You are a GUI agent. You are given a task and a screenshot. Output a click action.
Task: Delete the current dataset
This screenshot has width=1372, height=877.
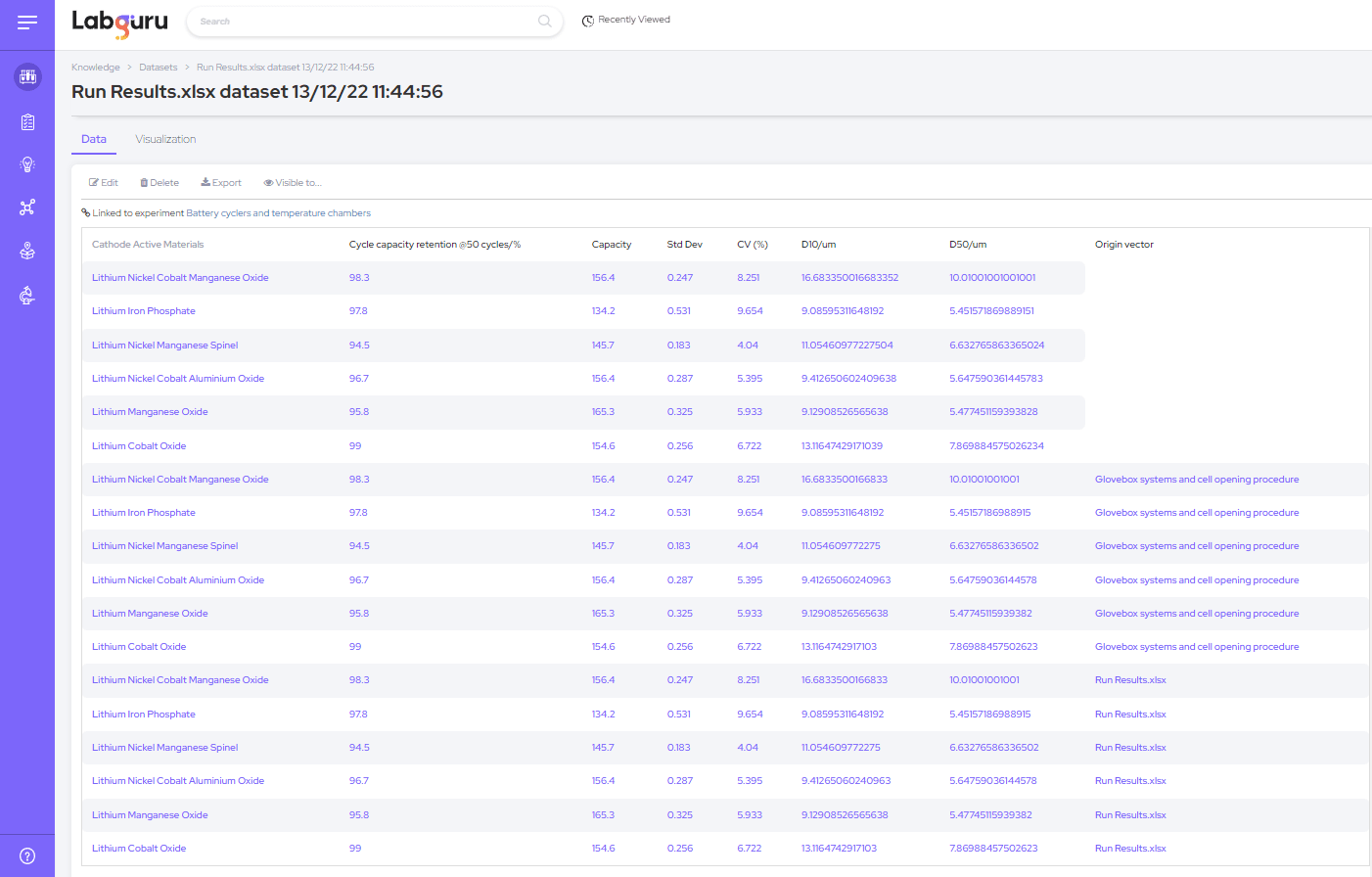[x=159, y=182]
